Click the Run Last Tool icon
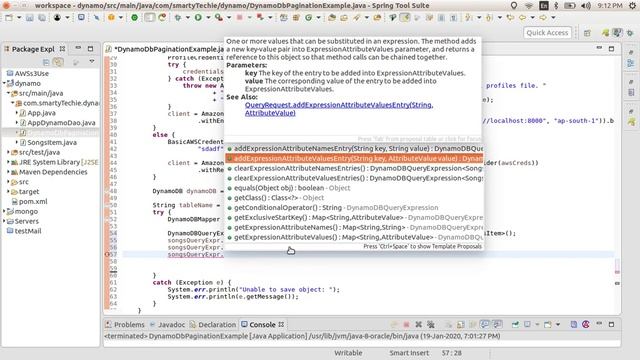The height and width of the screenshot is (360, 640). coord(219,18)
